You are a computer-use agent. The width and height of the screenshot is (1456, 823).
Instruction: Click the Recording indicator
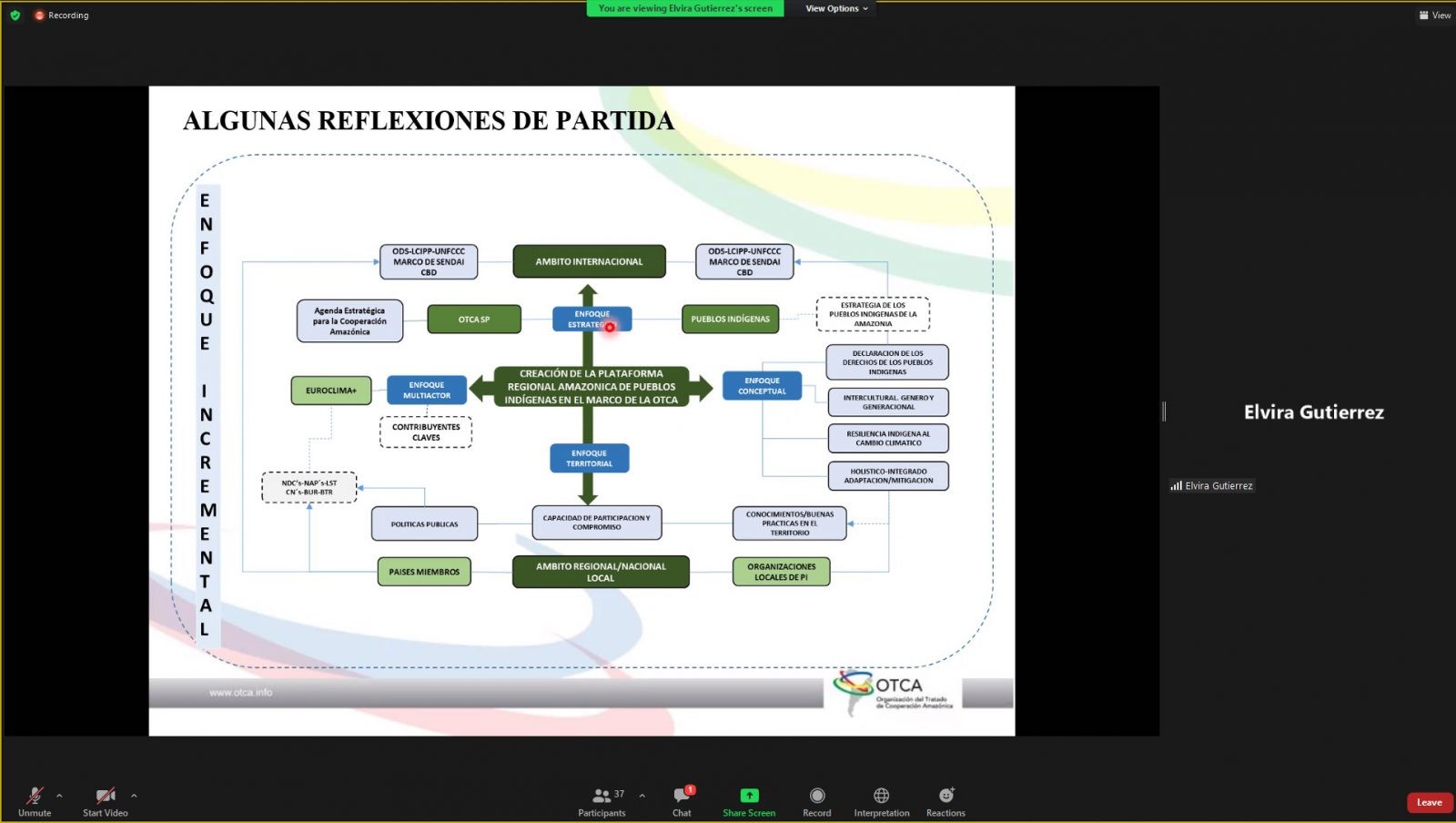pos(62,15)
